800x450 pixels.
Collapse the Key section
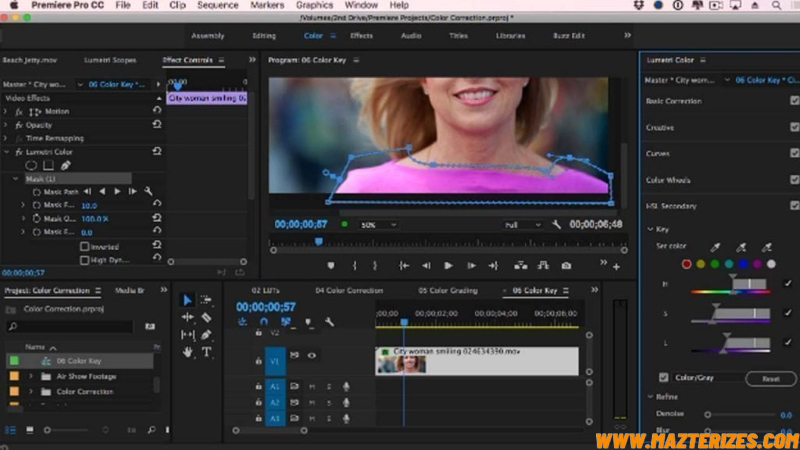tap(651, 230)
